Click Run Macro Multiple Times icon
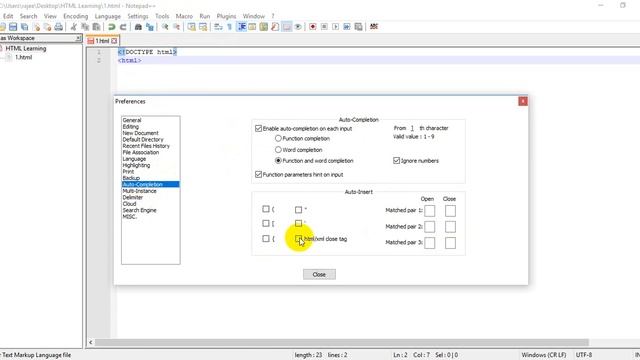Screen dimensions: 640x360 coord(347,27)
